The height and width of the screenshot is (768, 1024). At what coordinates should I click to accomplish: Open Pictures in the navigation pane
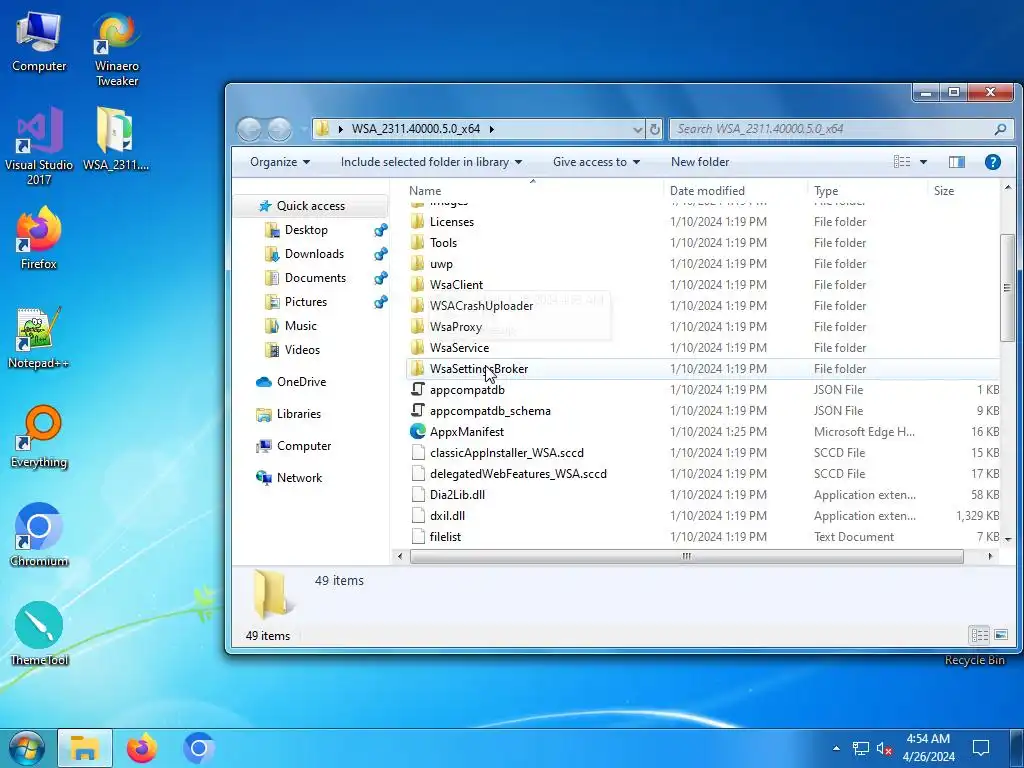click(x=306, y=302)
